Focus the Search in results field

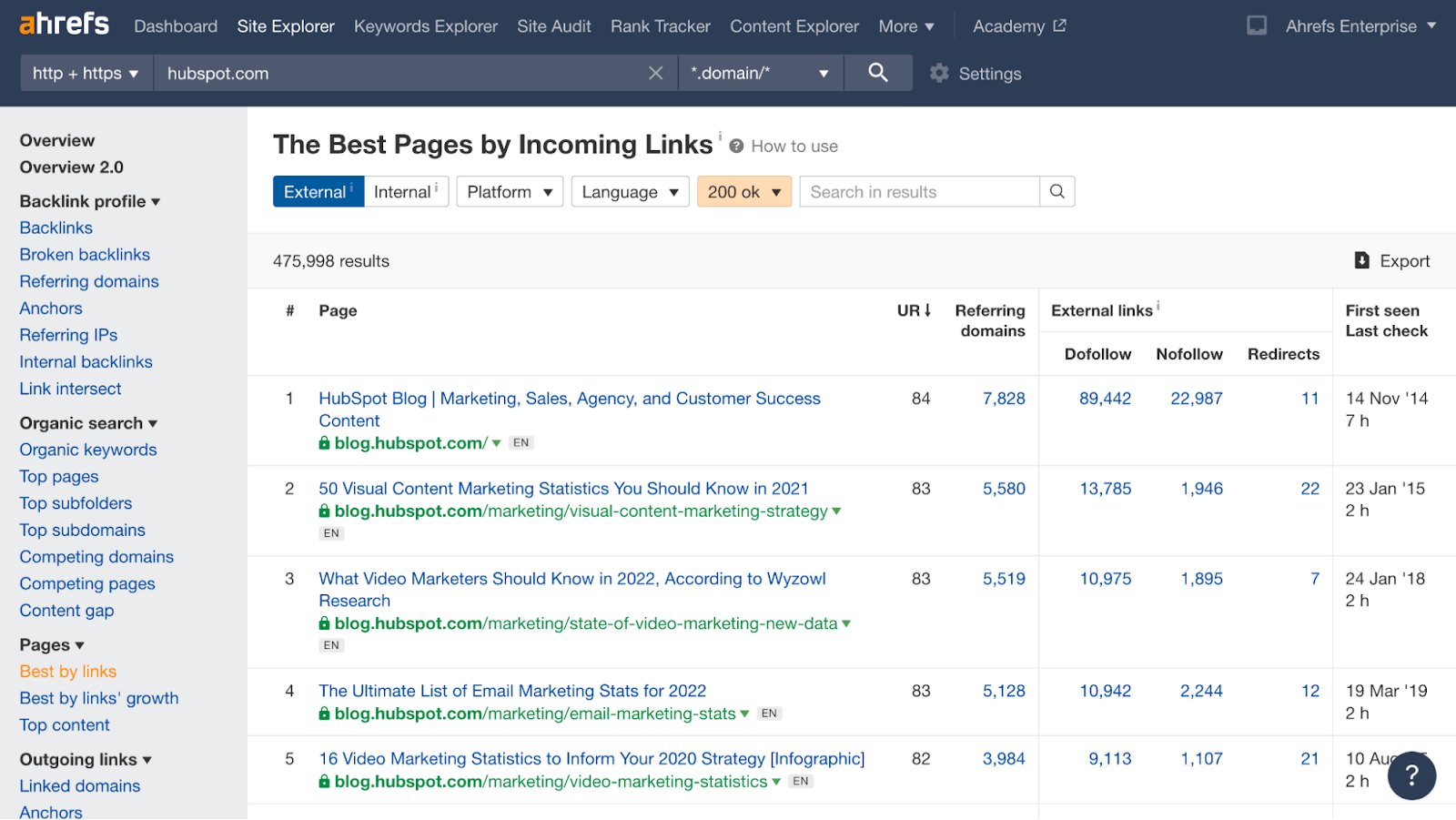point(919,192)
